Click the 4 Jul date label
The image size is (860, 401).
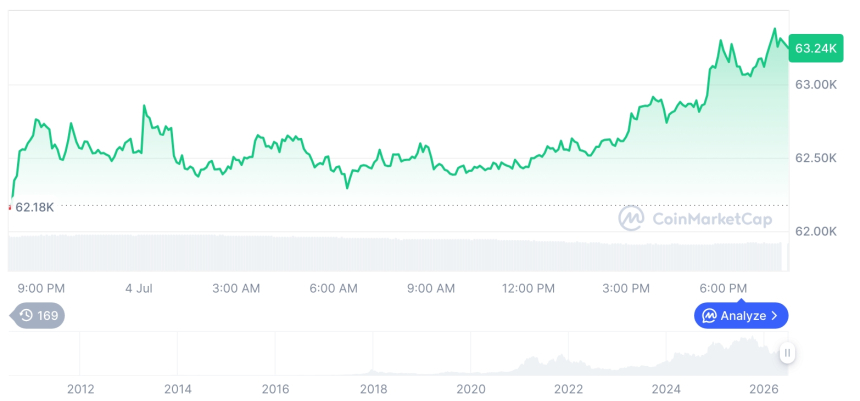click(x=139, y=289)
